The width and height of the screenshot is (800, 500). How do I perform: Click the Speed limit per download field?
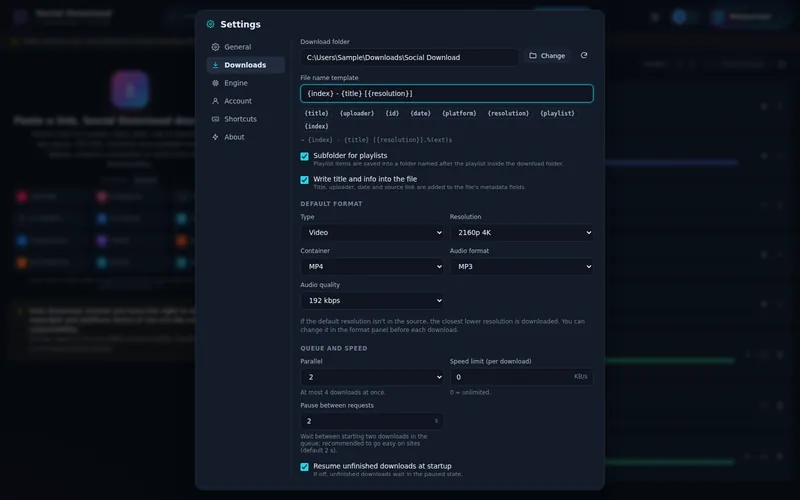coord(521,377)
